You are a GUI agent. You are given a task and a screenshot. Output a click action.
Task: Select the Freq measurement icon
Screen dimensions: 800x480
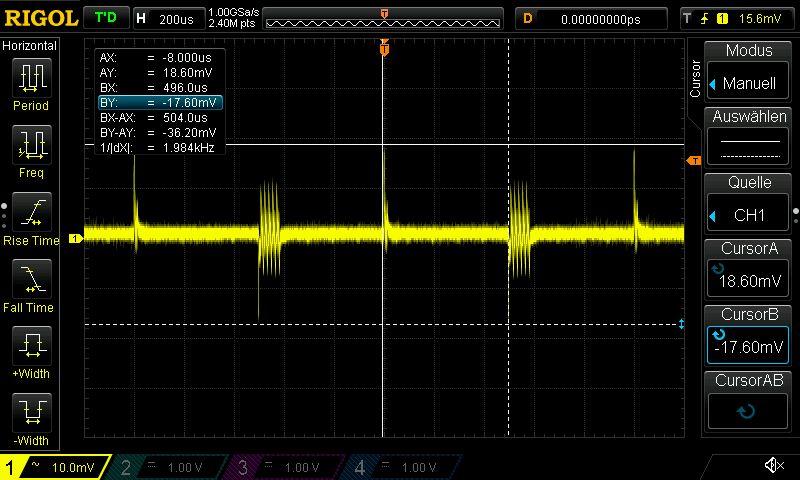tap(31, 145)
